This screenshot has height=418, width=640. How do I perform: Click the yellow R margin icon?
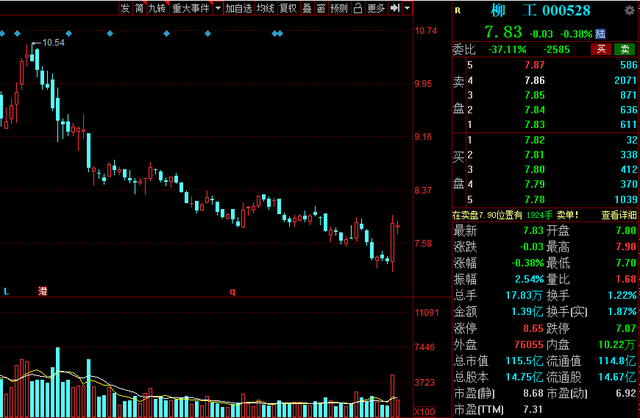point(458,11)
